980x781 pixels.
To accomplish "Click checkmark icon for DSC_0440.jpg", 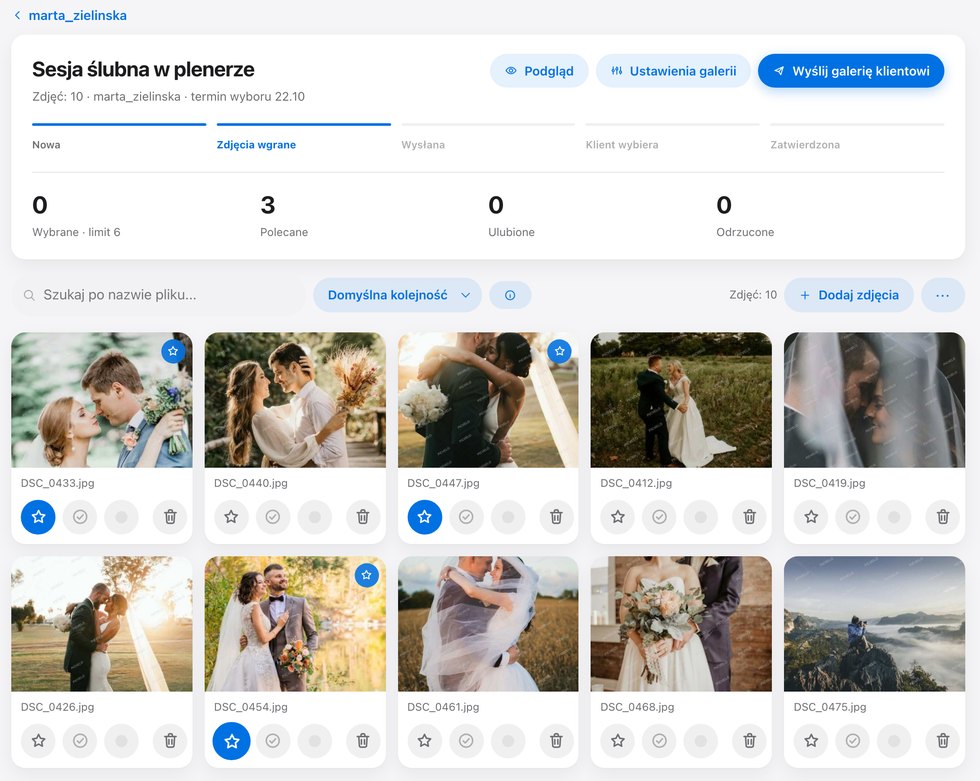I will click(273, 517).
